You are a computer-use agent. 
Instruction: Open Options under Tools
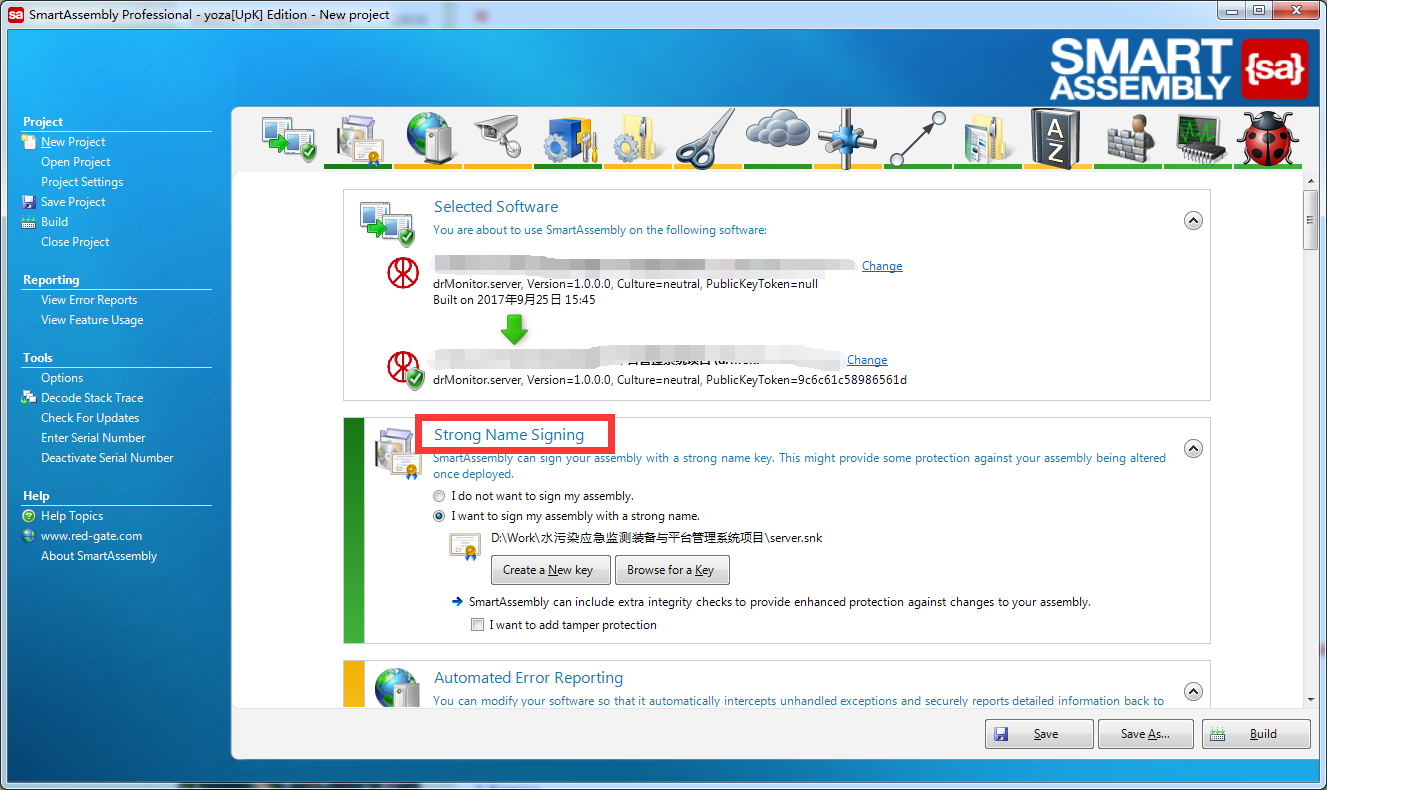62,378
